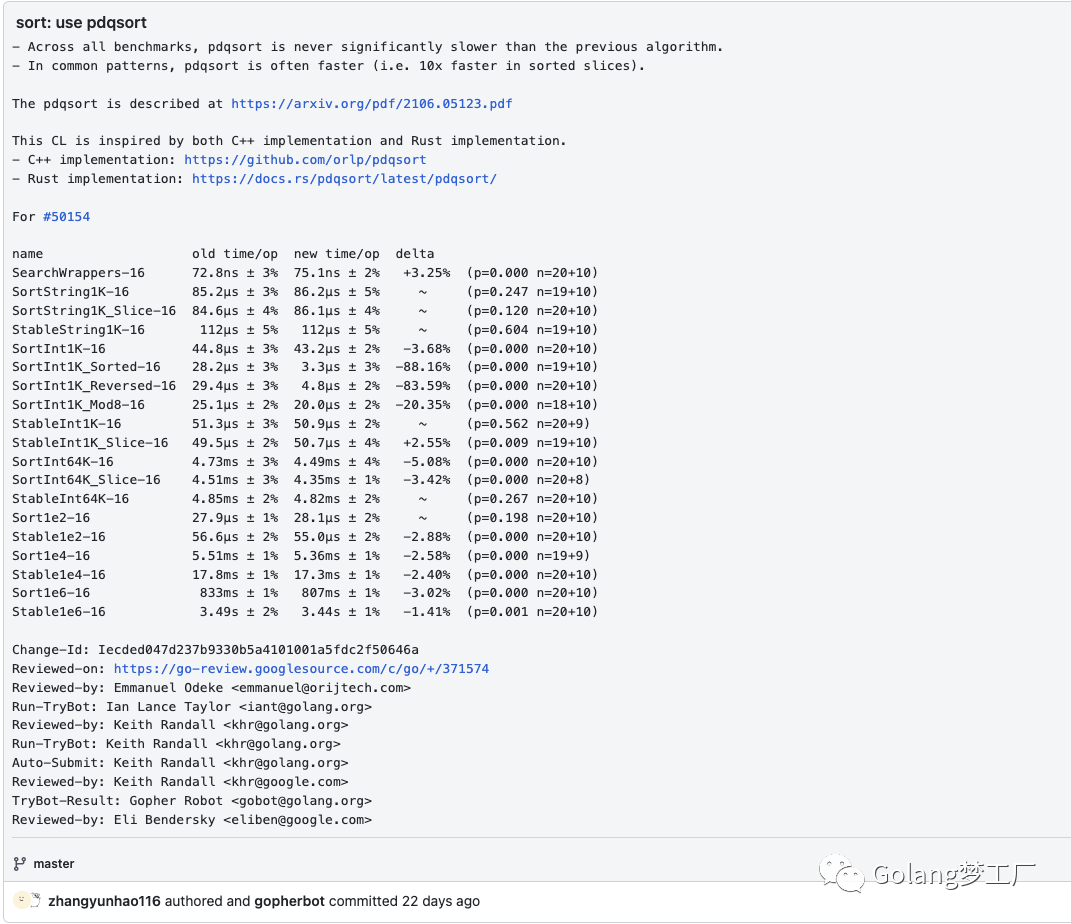
Task: Click the Auto-Submit Keith Randall line
Action: (180, 763)
